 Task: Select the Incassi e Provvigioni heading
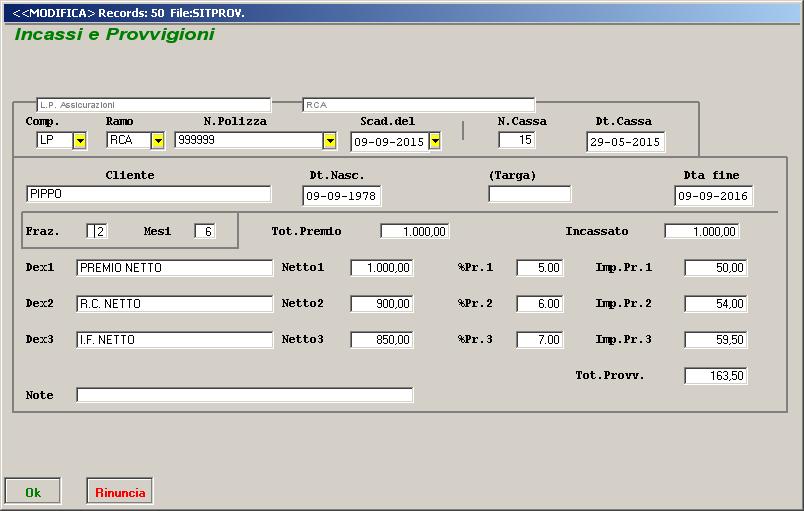(114, 34)
